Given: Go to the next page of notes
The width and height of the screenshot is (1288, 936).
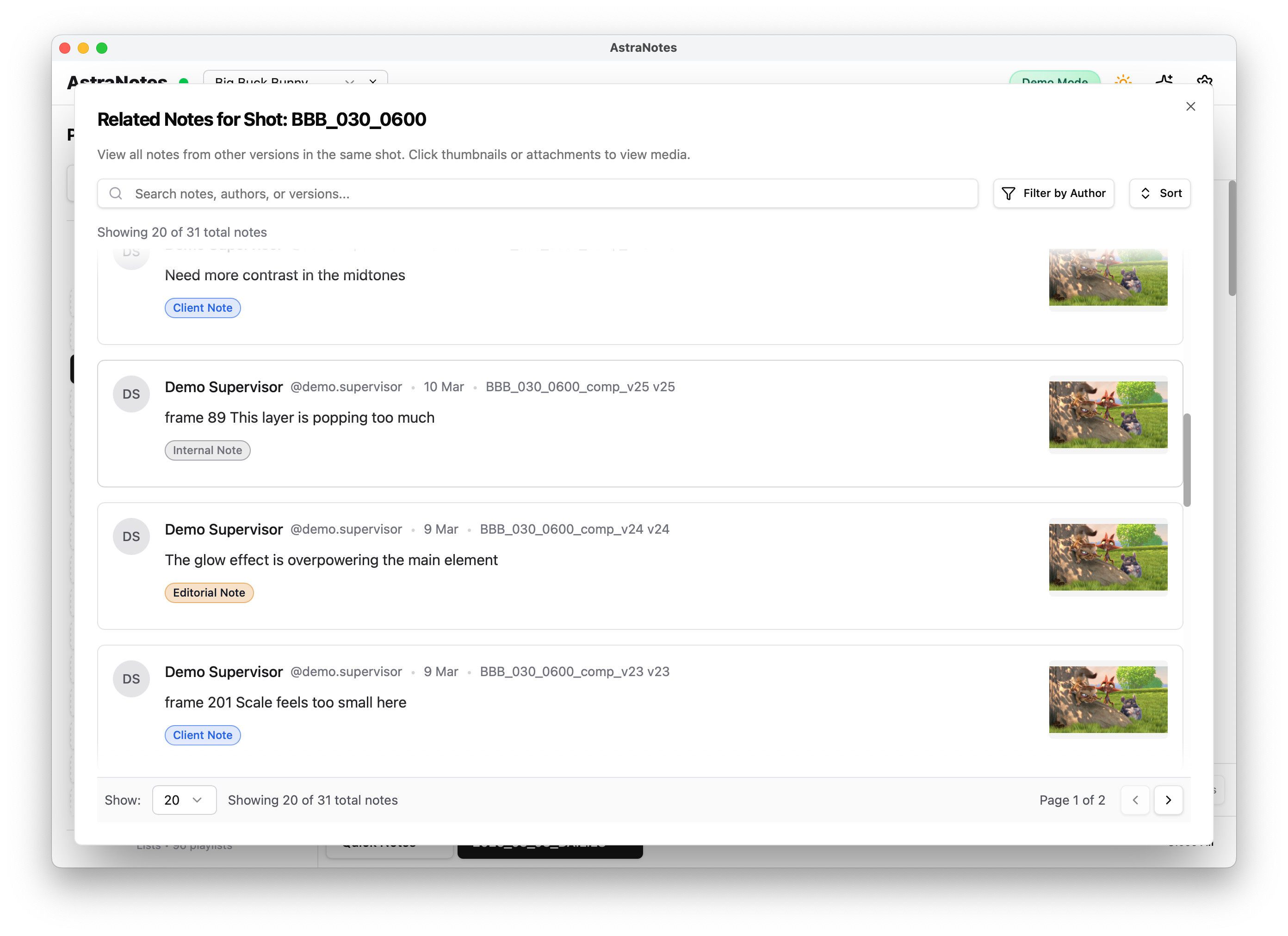Looking at the screenshot, I should coord(1169,800).
